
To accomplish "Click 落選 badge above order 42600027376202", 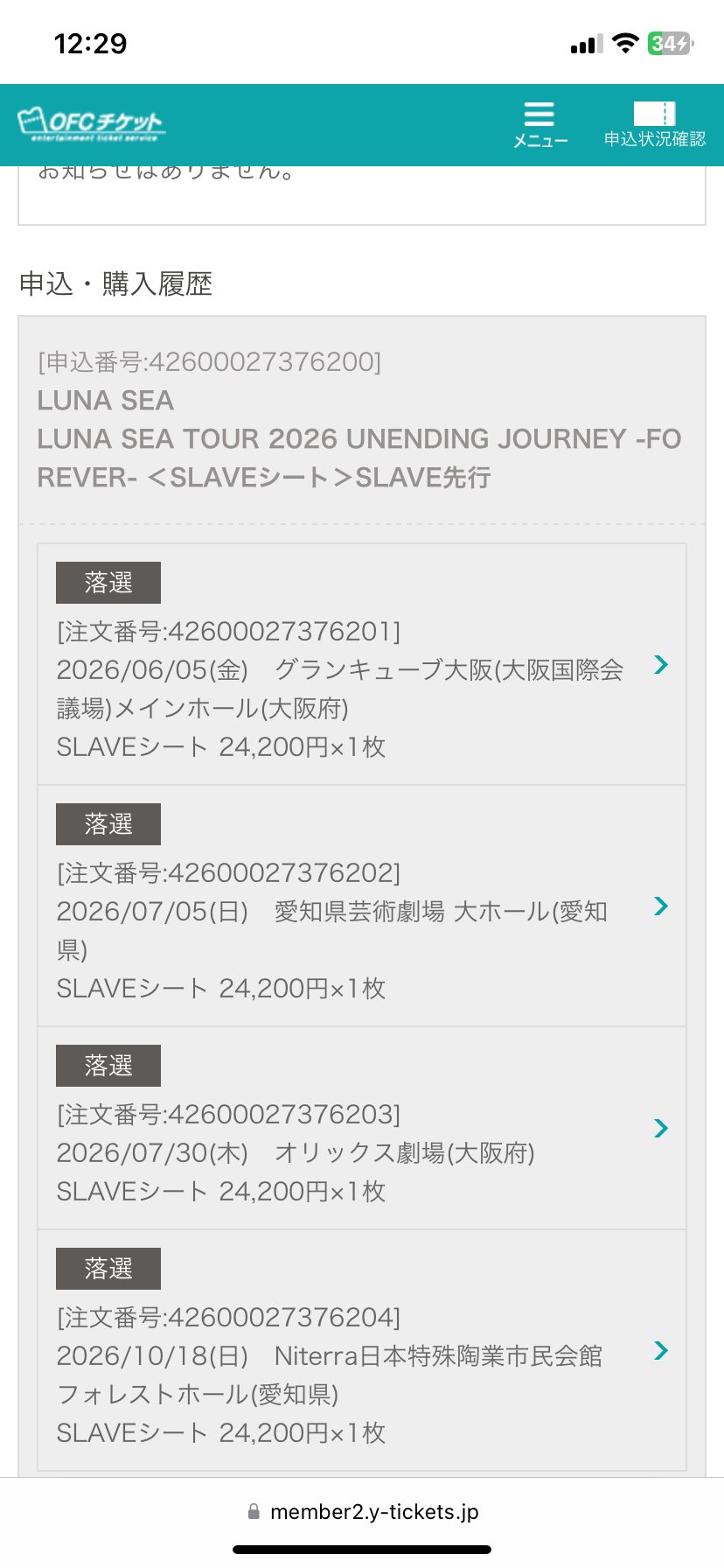I will [108, 824].
